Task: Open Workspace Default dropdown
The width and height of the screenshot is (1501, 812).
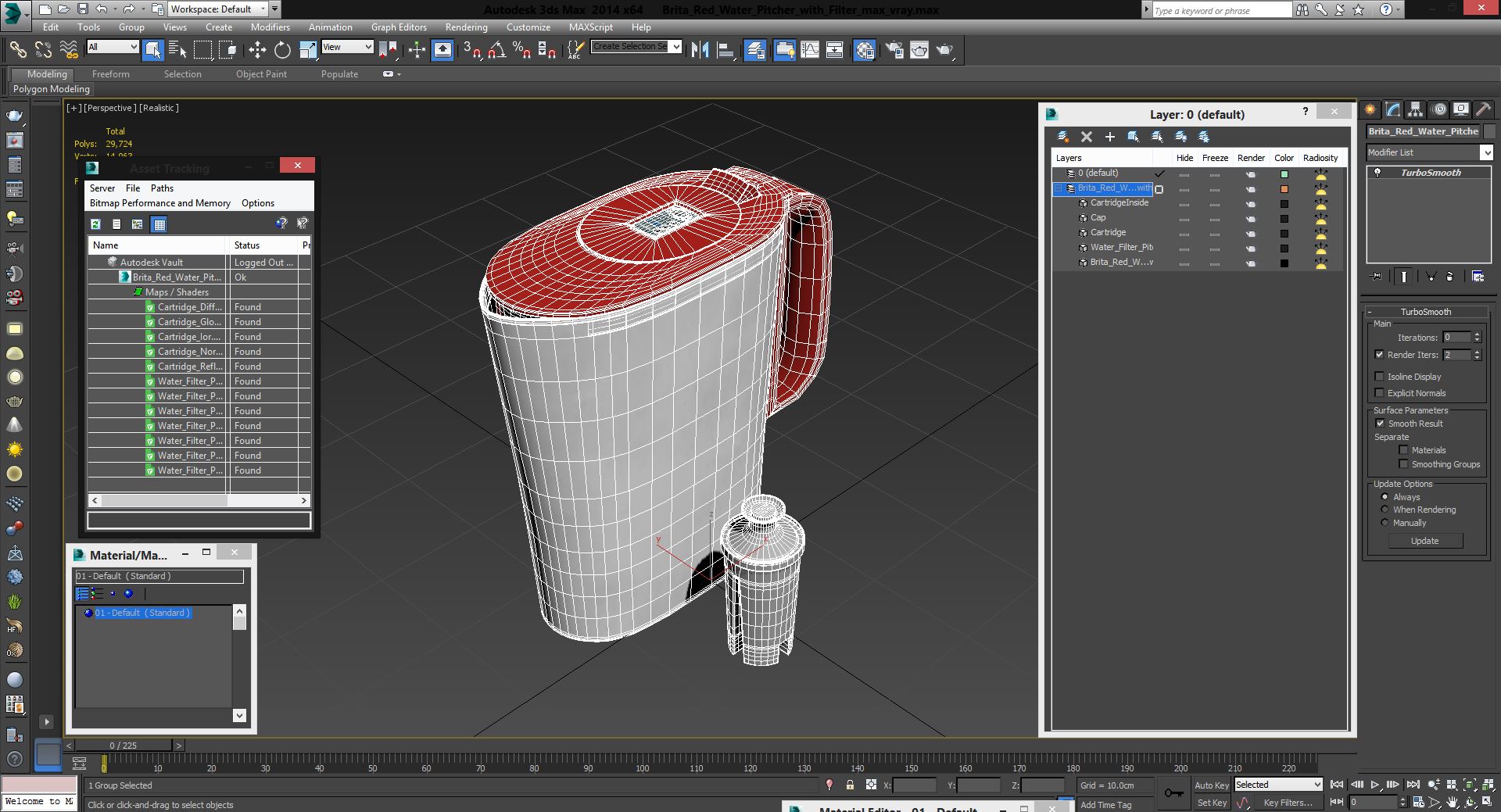Action: [x=263, y=9]
